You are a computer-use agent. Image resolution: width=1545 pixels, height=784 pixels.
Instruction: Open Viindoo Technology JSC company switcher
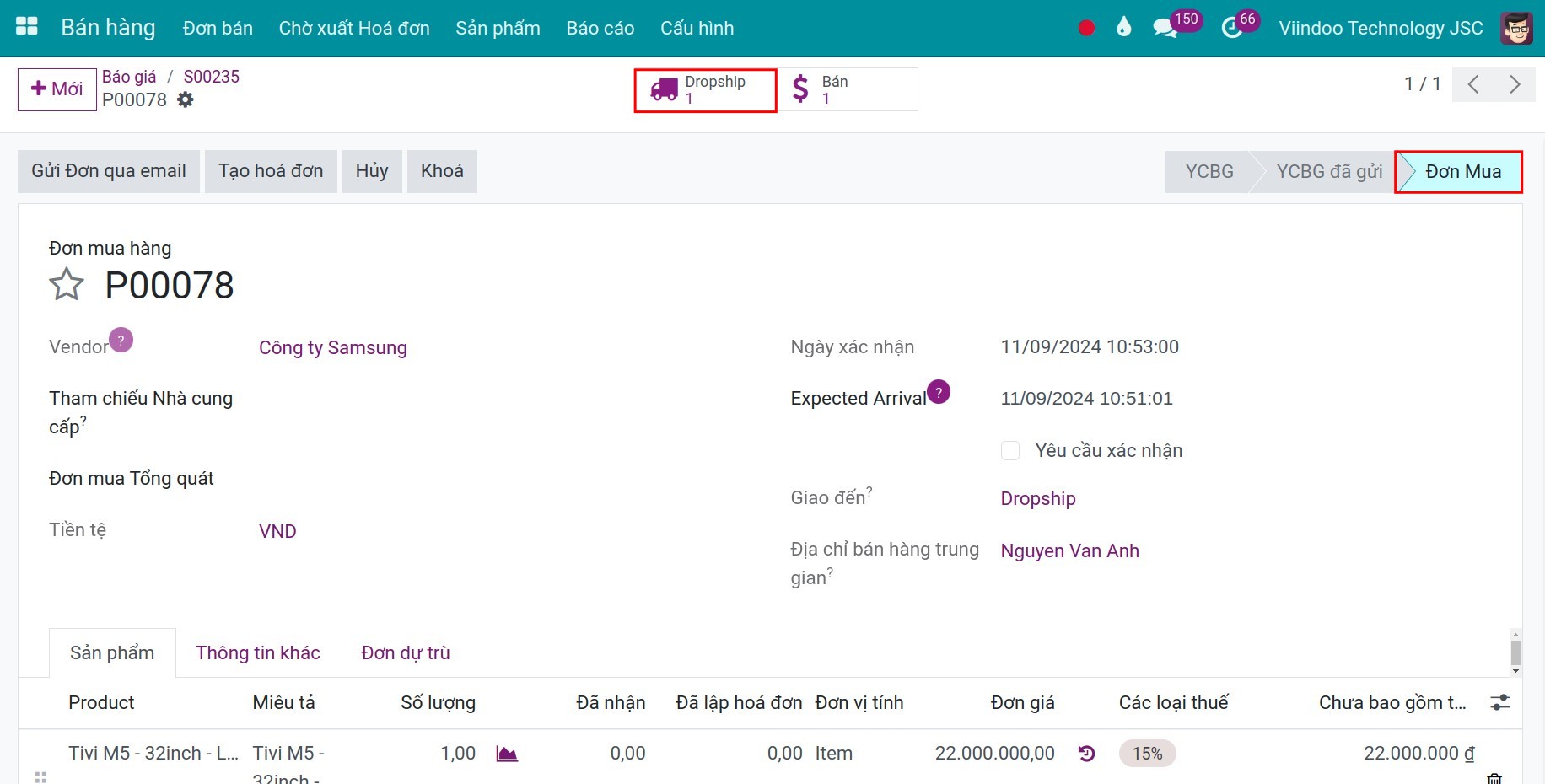[x=1381, y=28]
